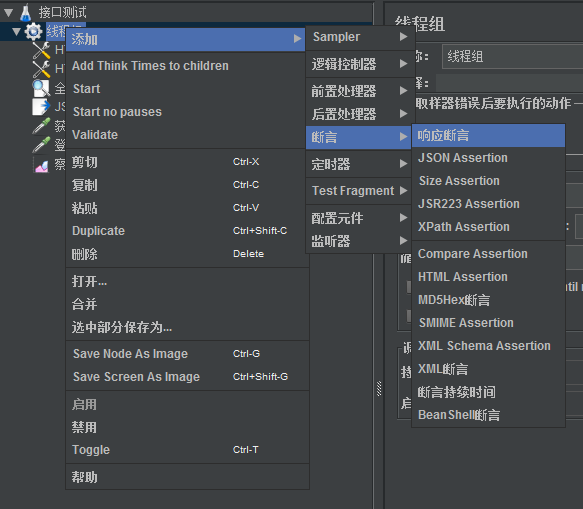Click the vertical panel splitter handle

[x=379, y=389]
